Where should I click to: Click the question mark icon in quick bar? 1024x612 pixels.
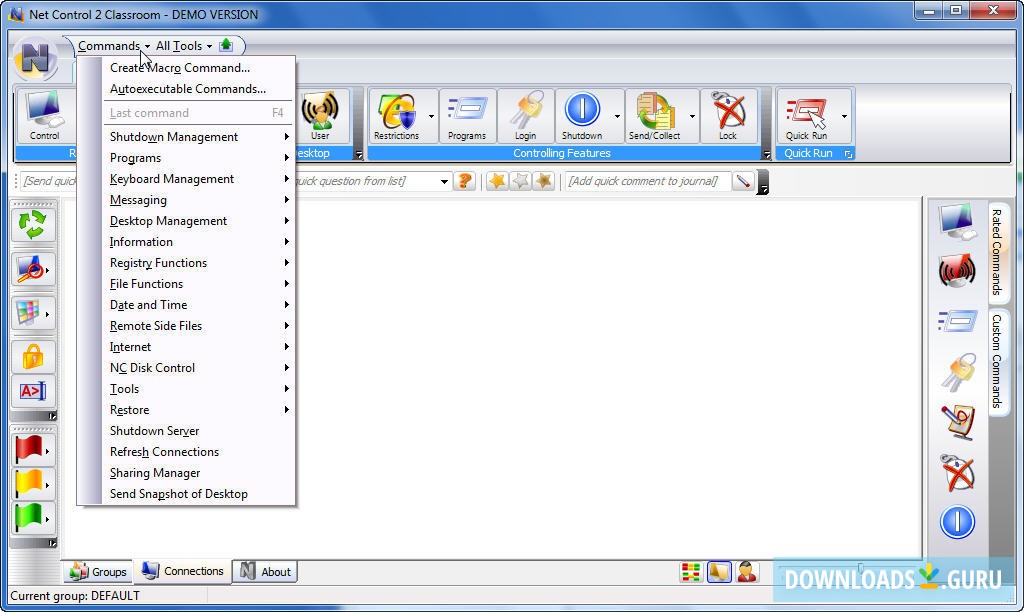(x=465, y=181)
